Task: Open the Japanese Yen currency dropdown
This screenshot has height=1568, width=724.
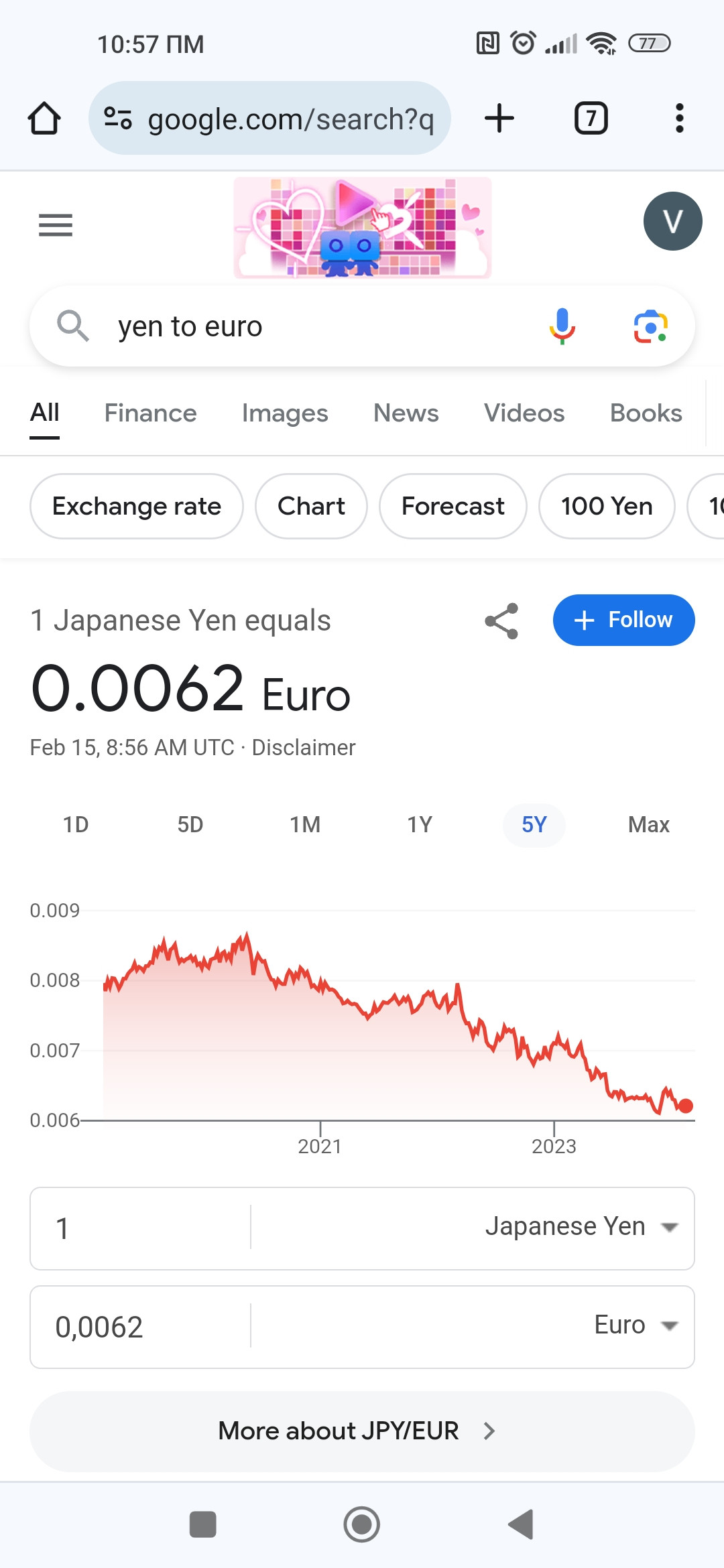Action: tap(582, 1227)
